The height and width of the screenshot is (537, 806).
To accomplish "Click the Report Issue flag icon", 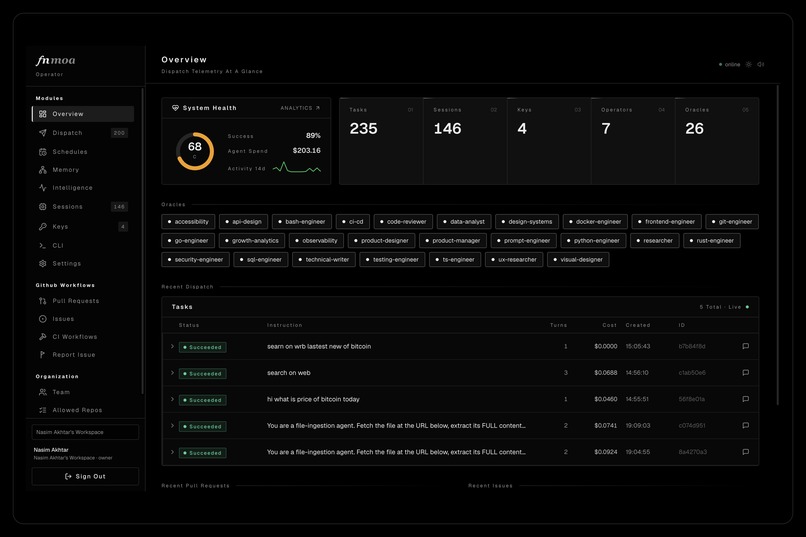I will 43,355.
